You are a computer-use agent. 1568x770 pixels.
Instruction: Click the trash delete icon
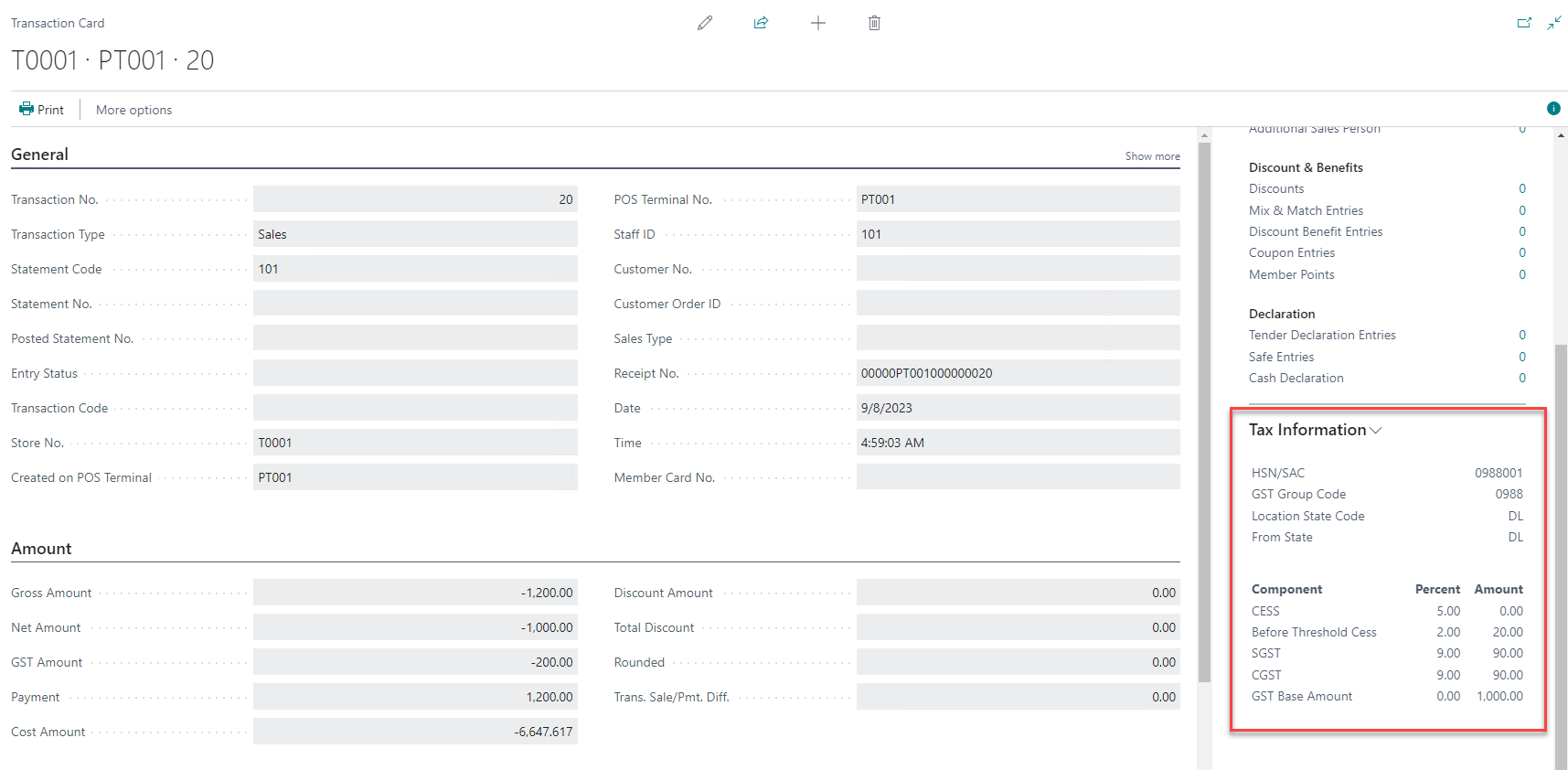click(x=874, y=23)
